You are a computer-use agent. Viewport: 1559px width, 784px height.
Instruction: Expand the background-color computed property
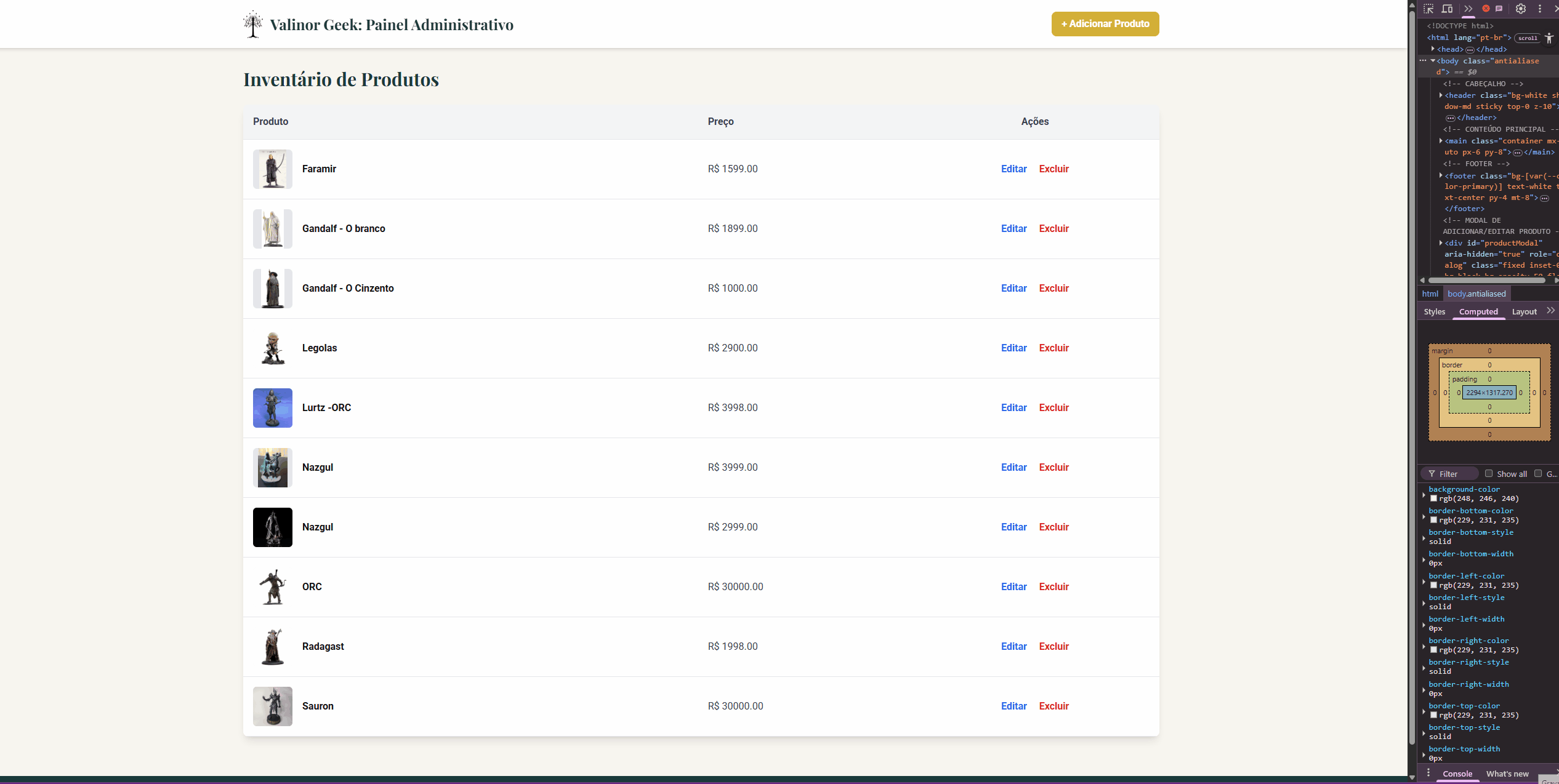[x=1424, y=494]
